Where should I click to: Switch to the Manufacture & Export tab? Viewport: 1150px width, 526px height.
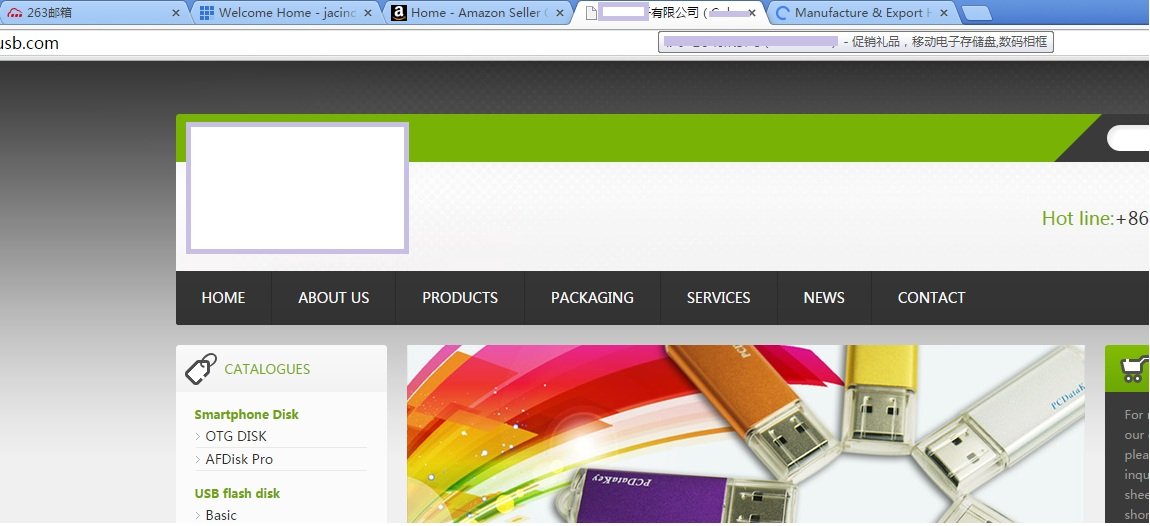tap(862, 12)
